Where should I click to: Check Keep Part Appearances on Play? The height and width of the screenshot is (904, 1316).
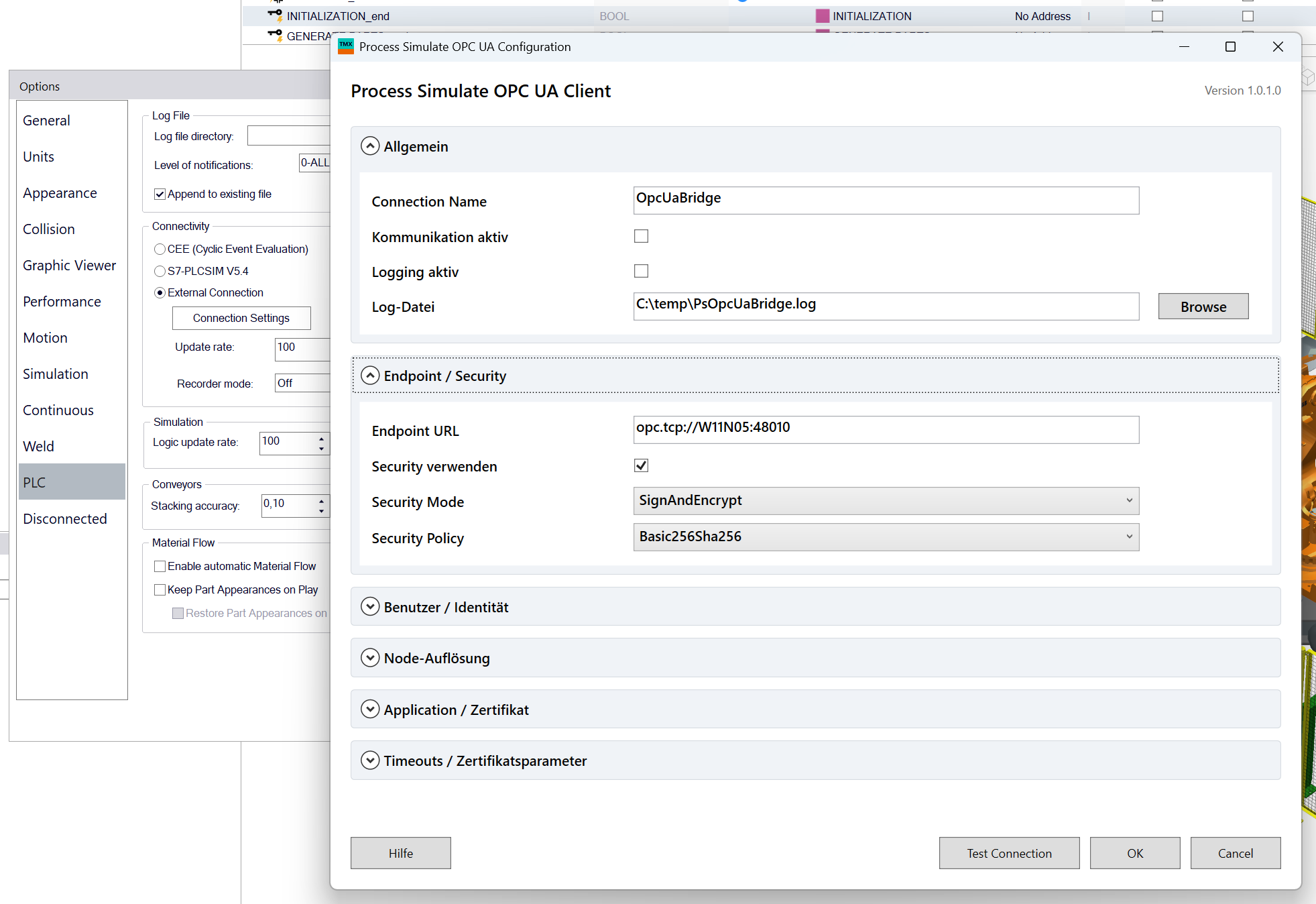160,590
